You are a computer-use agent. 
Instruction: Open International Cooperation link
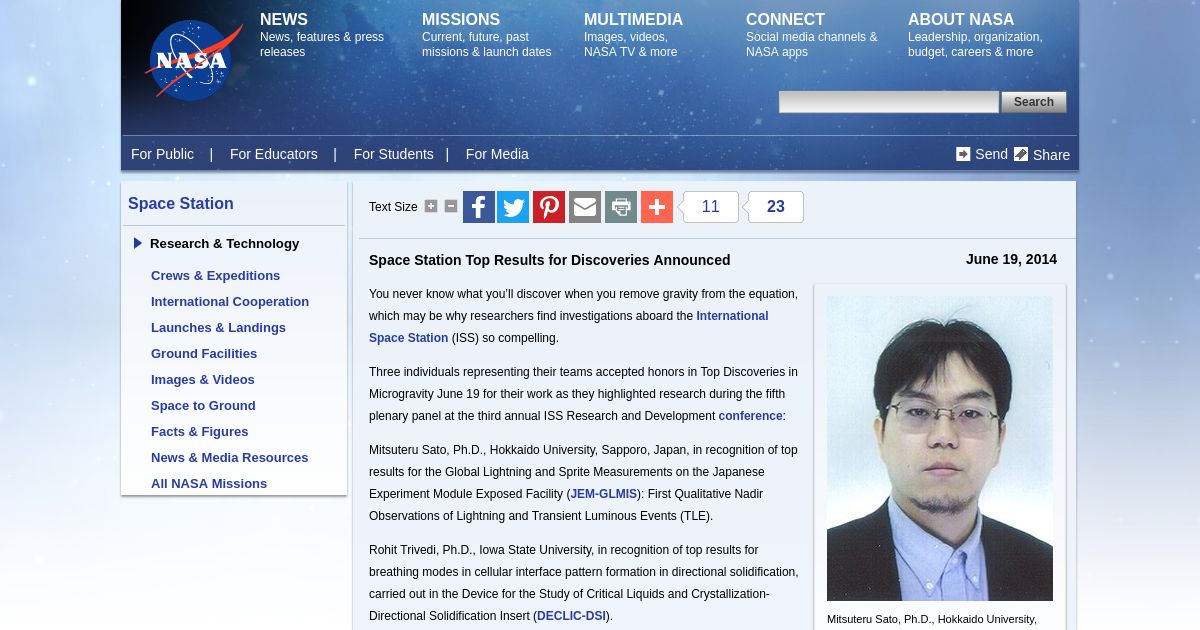[230, 301]
